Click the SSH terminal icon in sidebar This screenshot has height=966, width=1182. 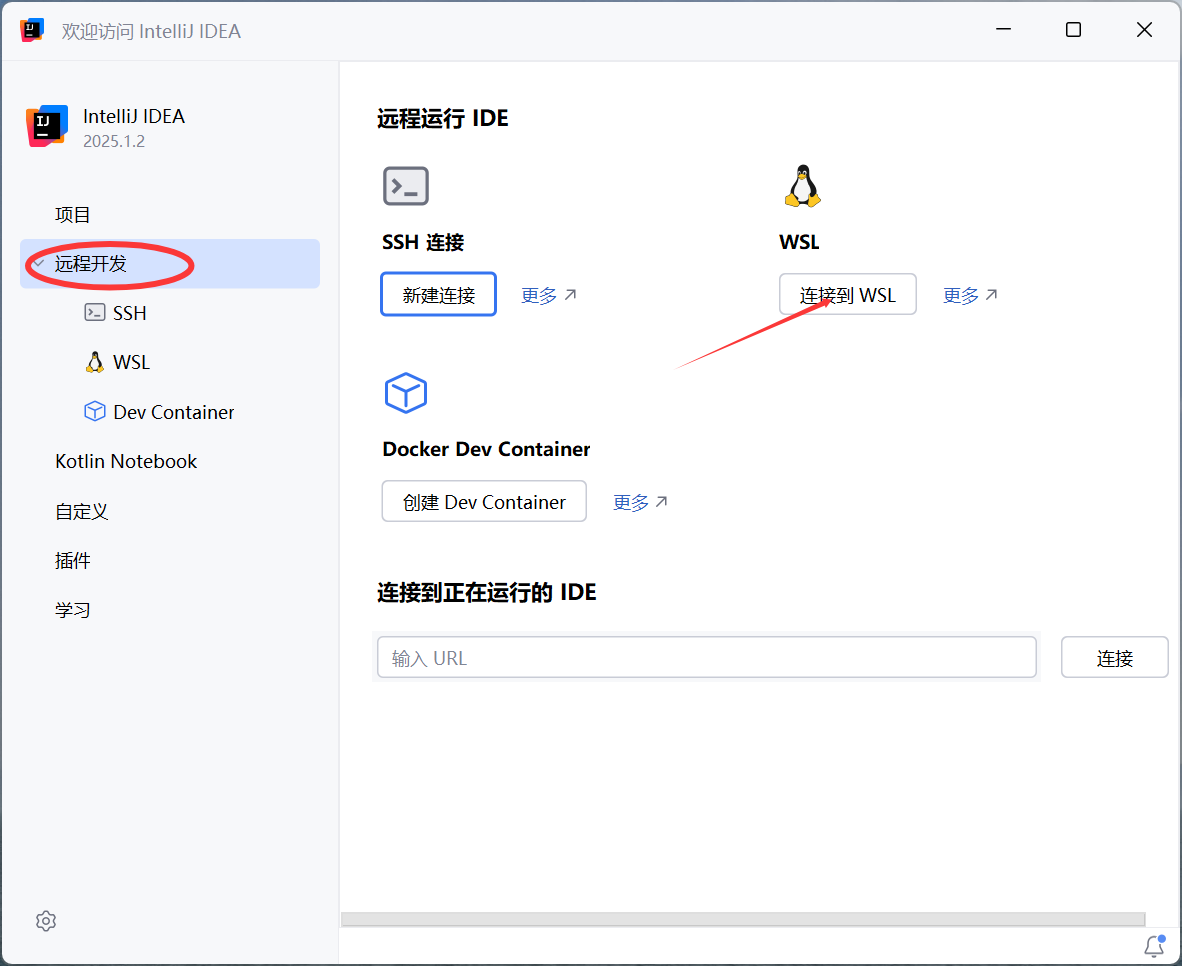(95, 312)
